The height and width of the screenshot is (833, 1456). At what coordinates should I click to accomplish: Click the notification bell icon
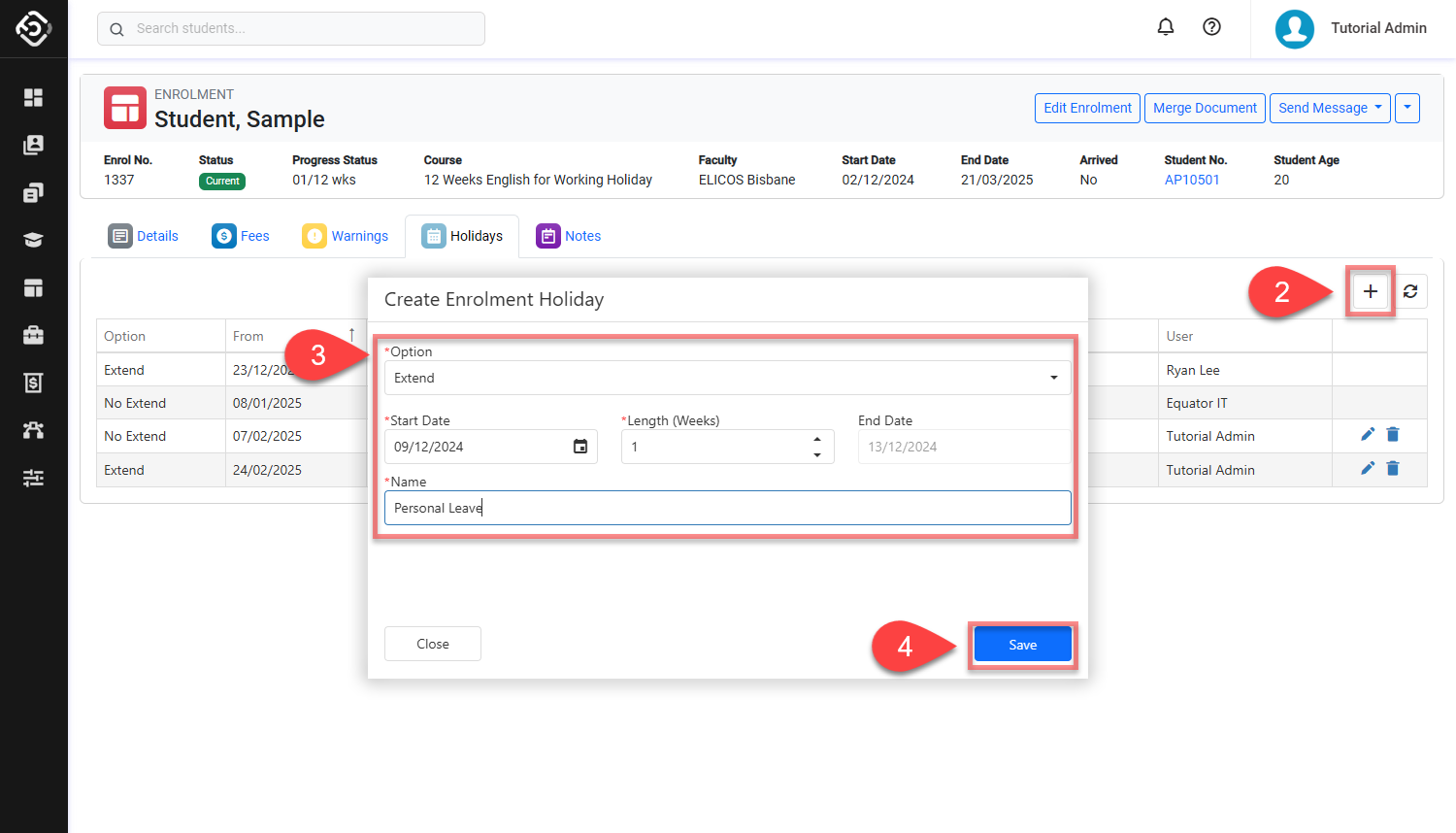[x=1166, y=27]
